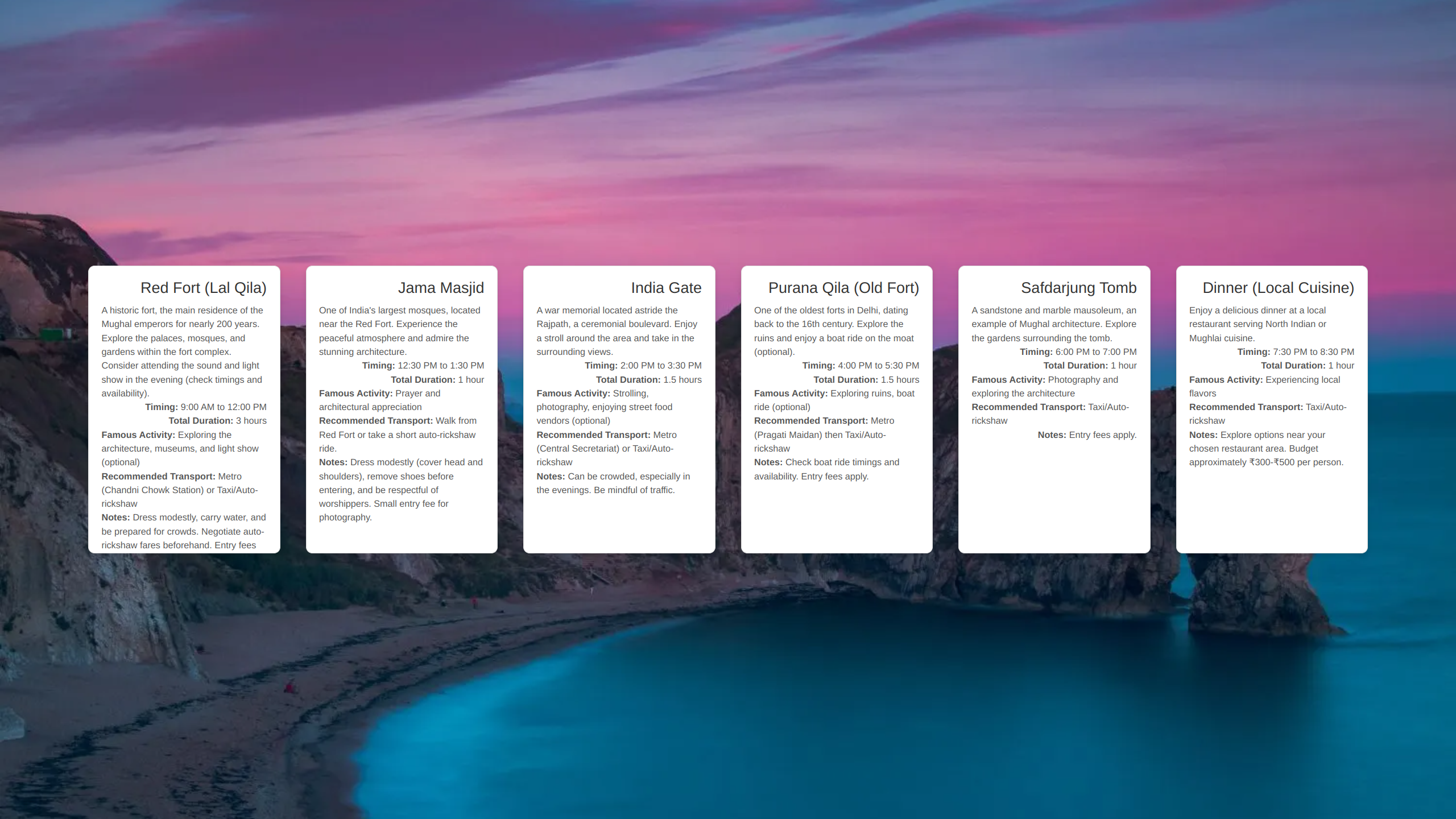This screenshot has width=1456, height=819.
Task: Click the Purana Qila (Old Fort) heading
Action: (843, 288)
